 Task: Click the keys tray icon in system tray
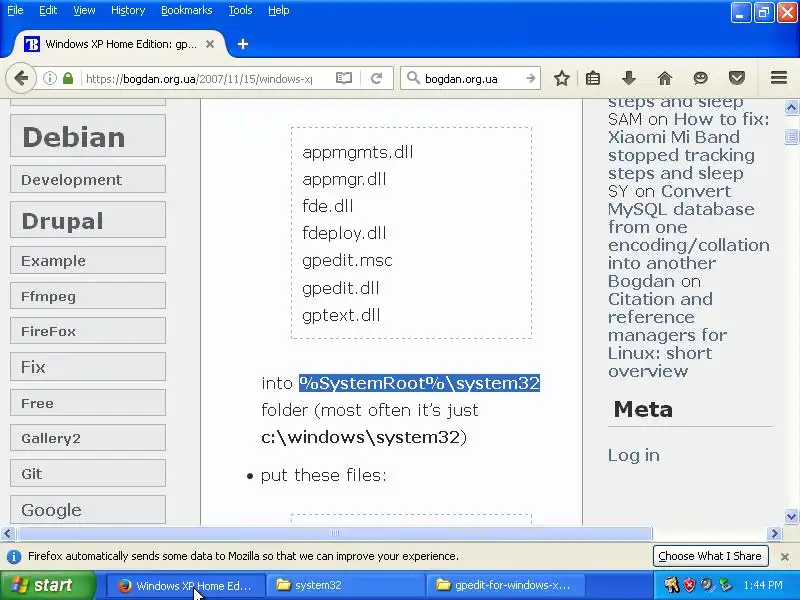point(671,585)
